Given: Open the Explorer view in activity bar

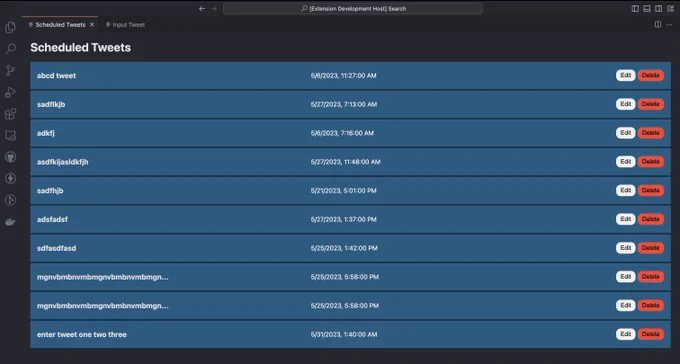Looking at the screenshot, I should (x=10, y=27).
